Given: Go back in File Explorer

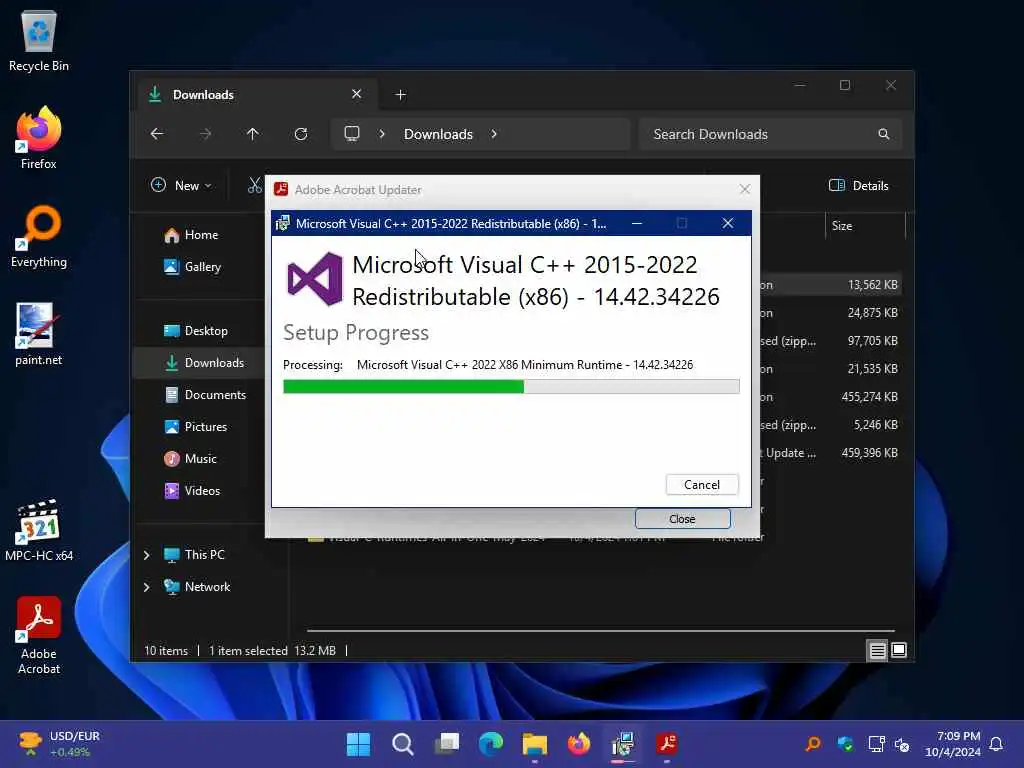Looking at the screenshot, I should (x=157, y=134).
